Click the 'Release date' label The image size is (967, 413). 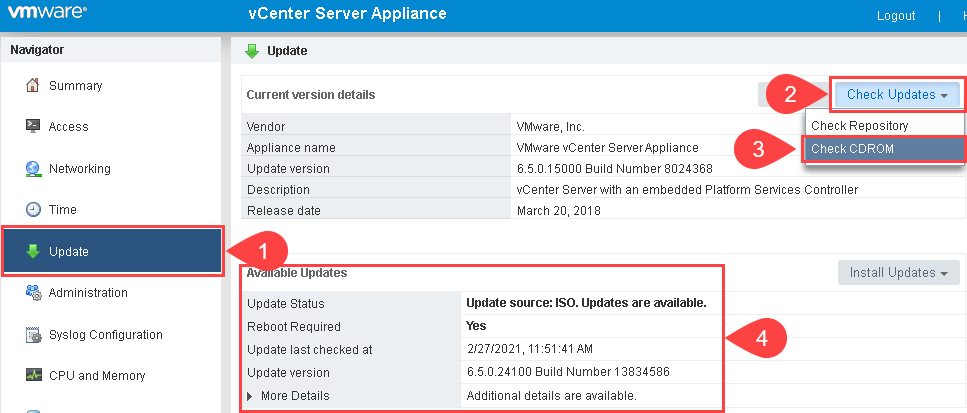(x=284, y=210)
